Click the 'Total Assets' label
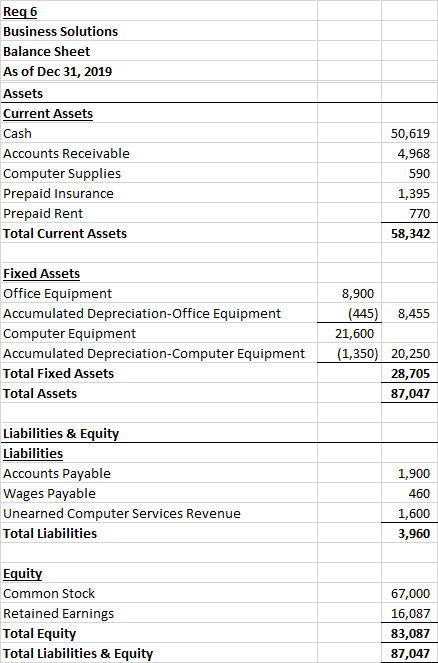Screen dimensions: 438x663 (40, 394)
